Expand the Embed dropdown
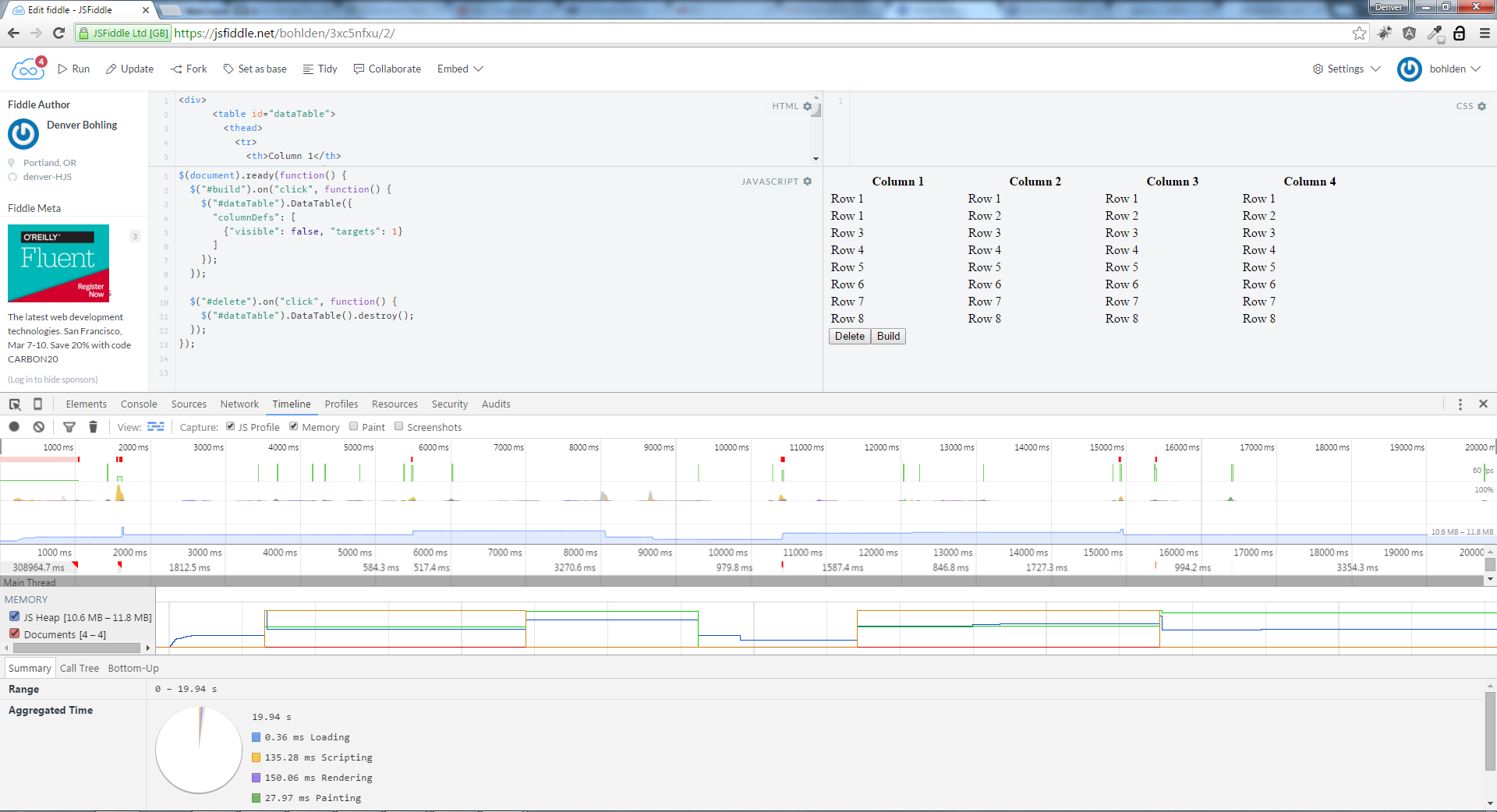The image size is (1497, 812). coord(460,69)
